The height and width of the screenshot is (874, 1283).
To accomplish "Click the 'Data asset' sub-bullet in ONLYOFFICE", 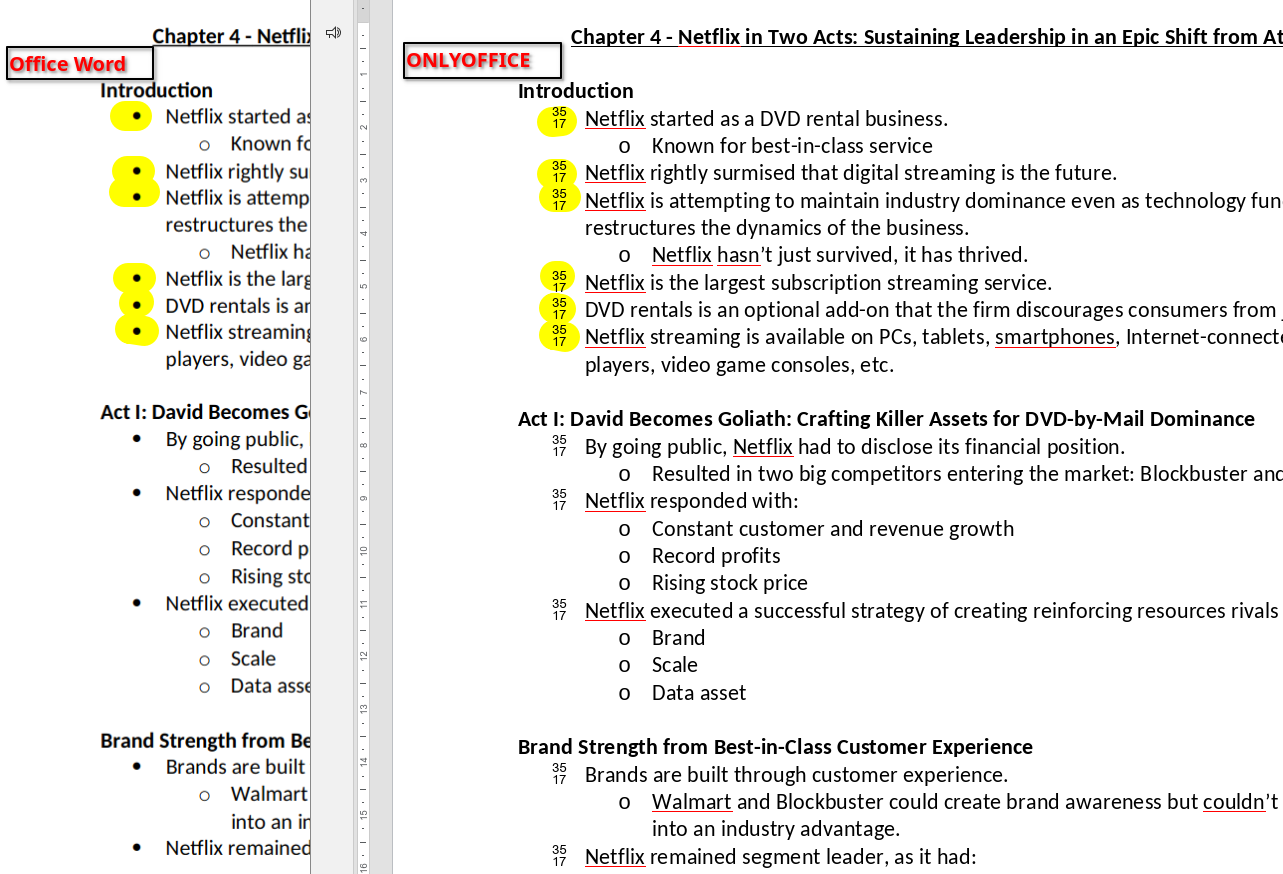I will coord(699,693).
